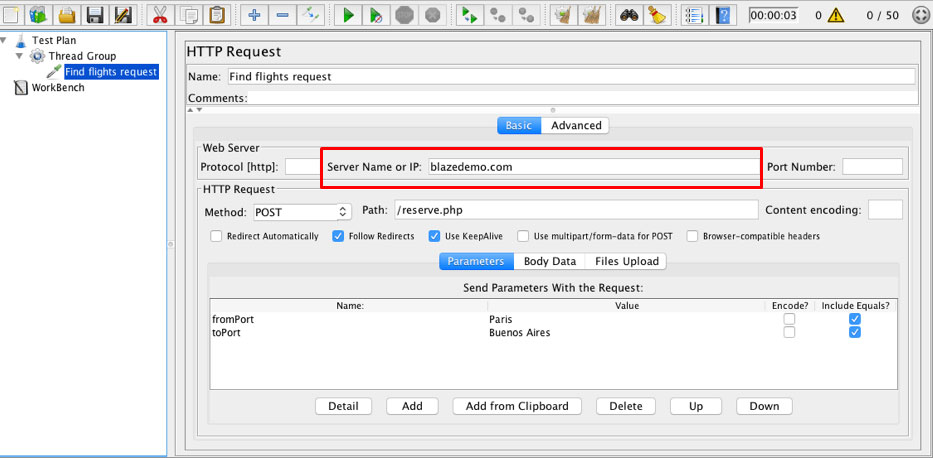Paste using the clipboard icon
The height and width of the screenshot is (458, 933).
217,14
